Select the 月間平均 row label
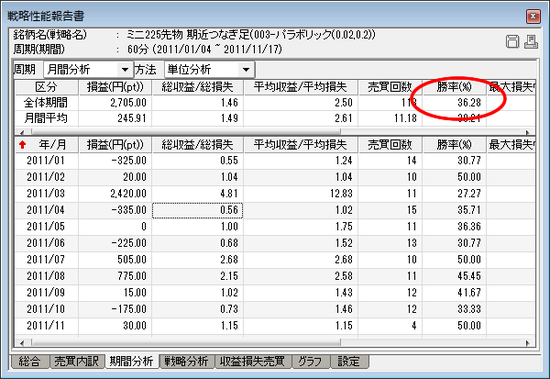The height and width of the screenshot is (379, 550). pyautogui.click(x=46, y=118)
